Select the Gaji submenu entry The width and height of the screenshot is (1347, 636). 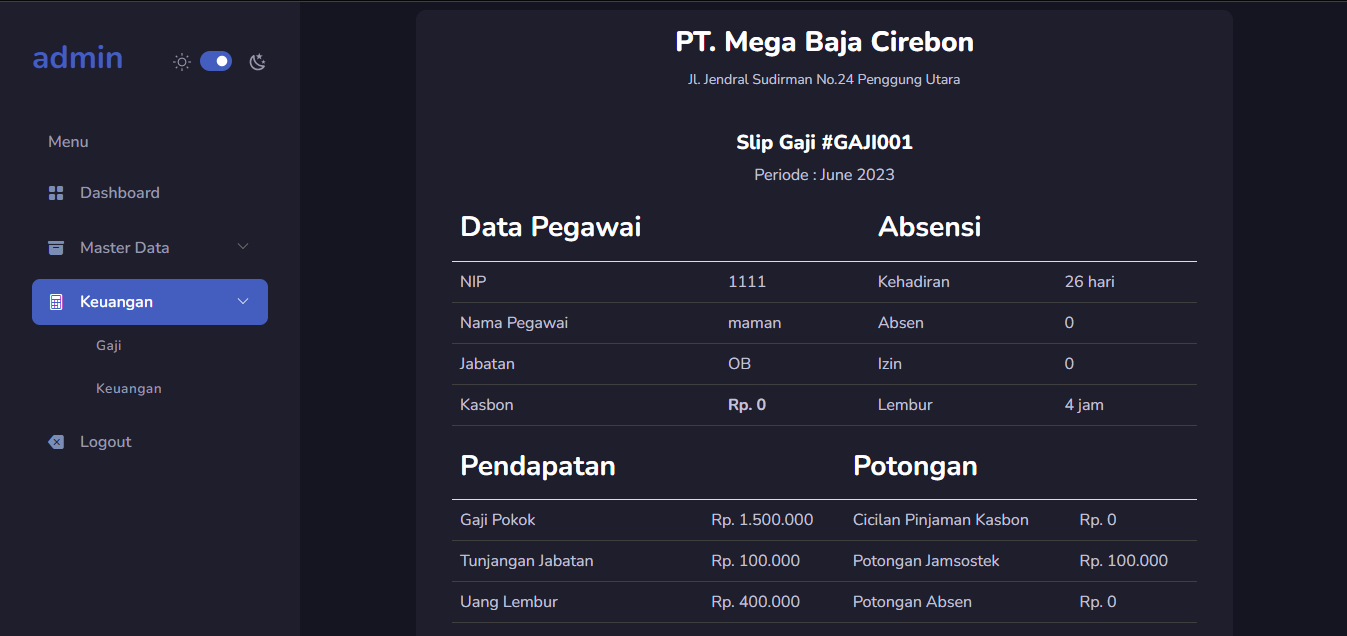109,345
